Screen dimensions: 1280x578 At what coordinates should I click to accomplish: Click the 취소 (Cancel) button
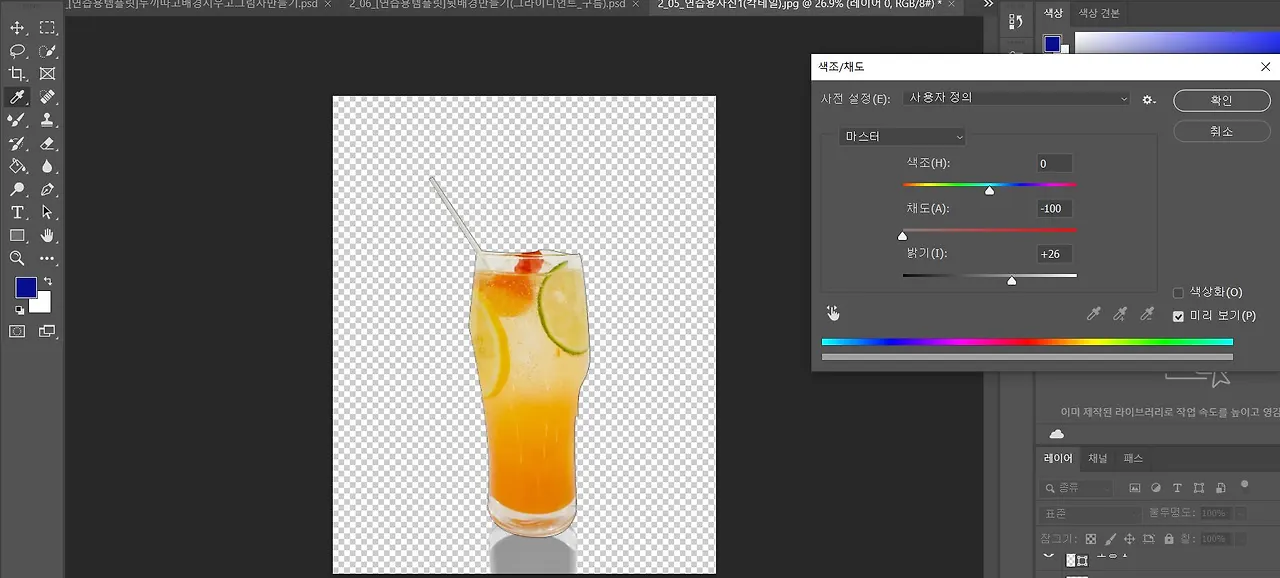(1221, 132)
